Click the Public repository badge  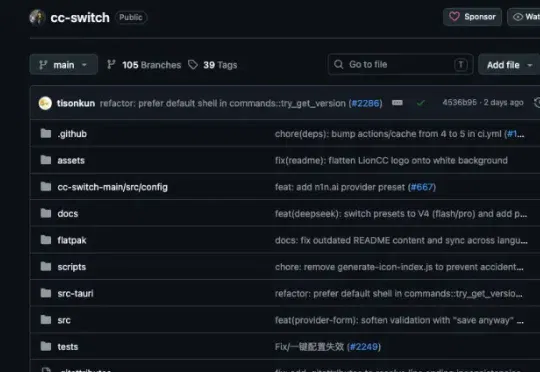point(131,17)
